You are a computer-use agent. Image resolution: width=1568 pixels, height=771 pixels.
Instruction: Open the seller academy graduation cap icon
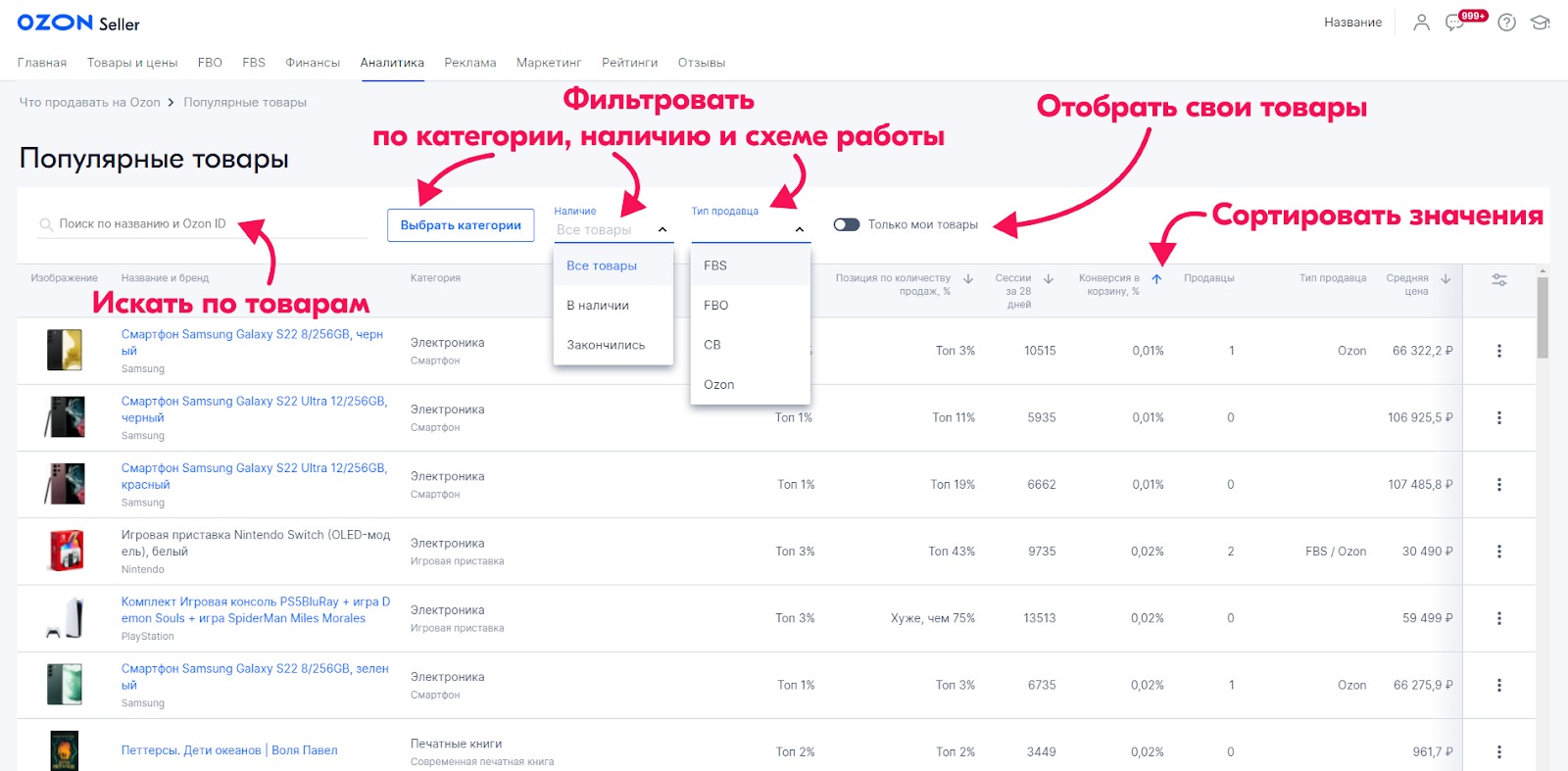pyautogui.click(x=1541, y=23)
